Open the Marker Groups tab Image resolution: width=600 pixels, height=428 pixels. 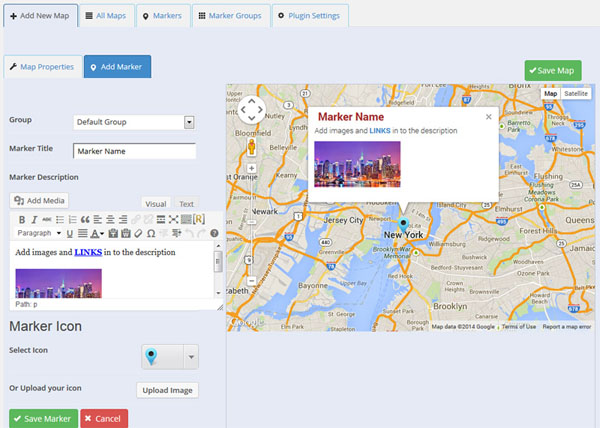(230, 16)
